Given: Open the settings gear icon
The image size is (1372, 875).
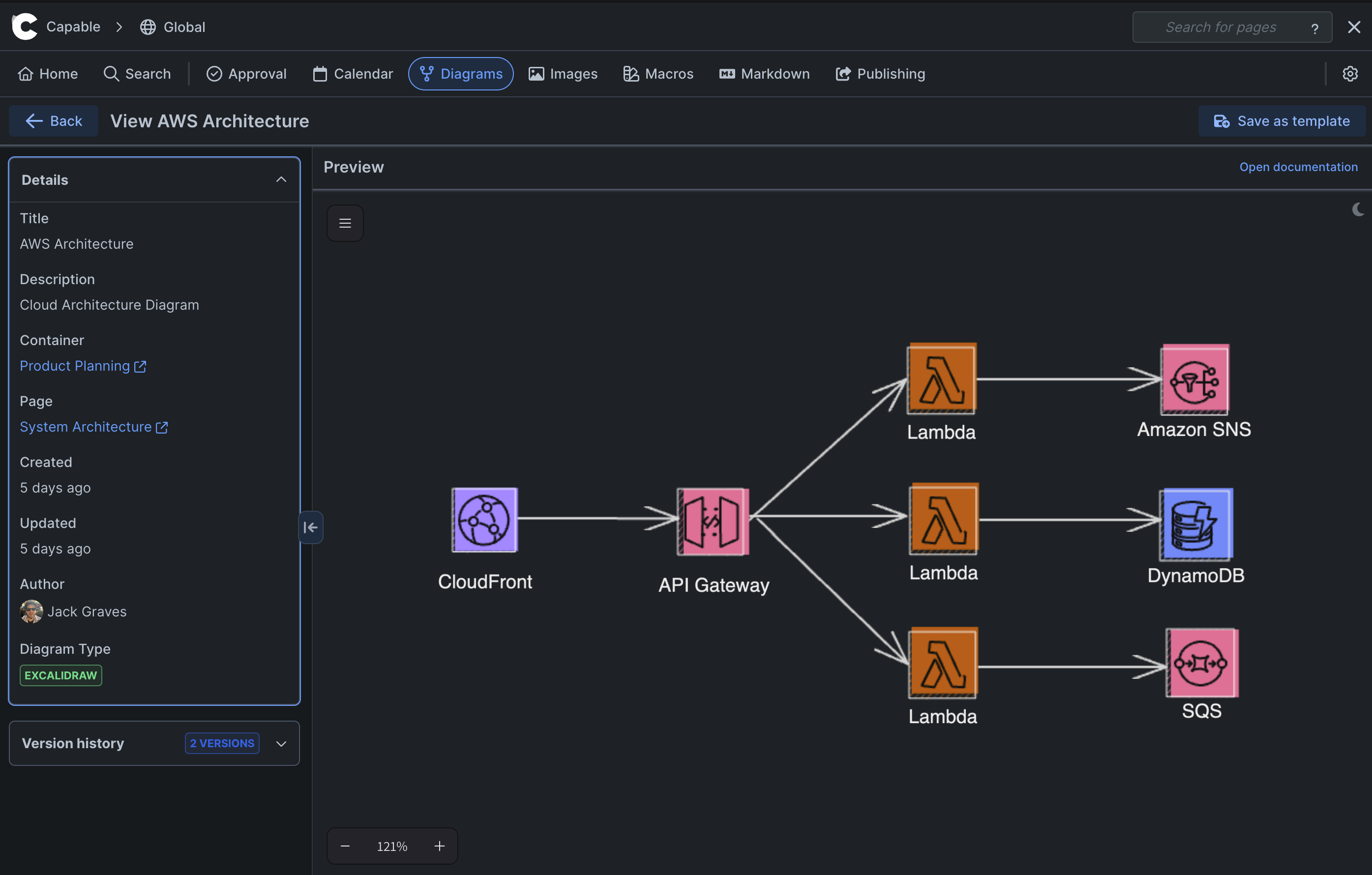Looking at the screenshot, I should [1350, 73].
